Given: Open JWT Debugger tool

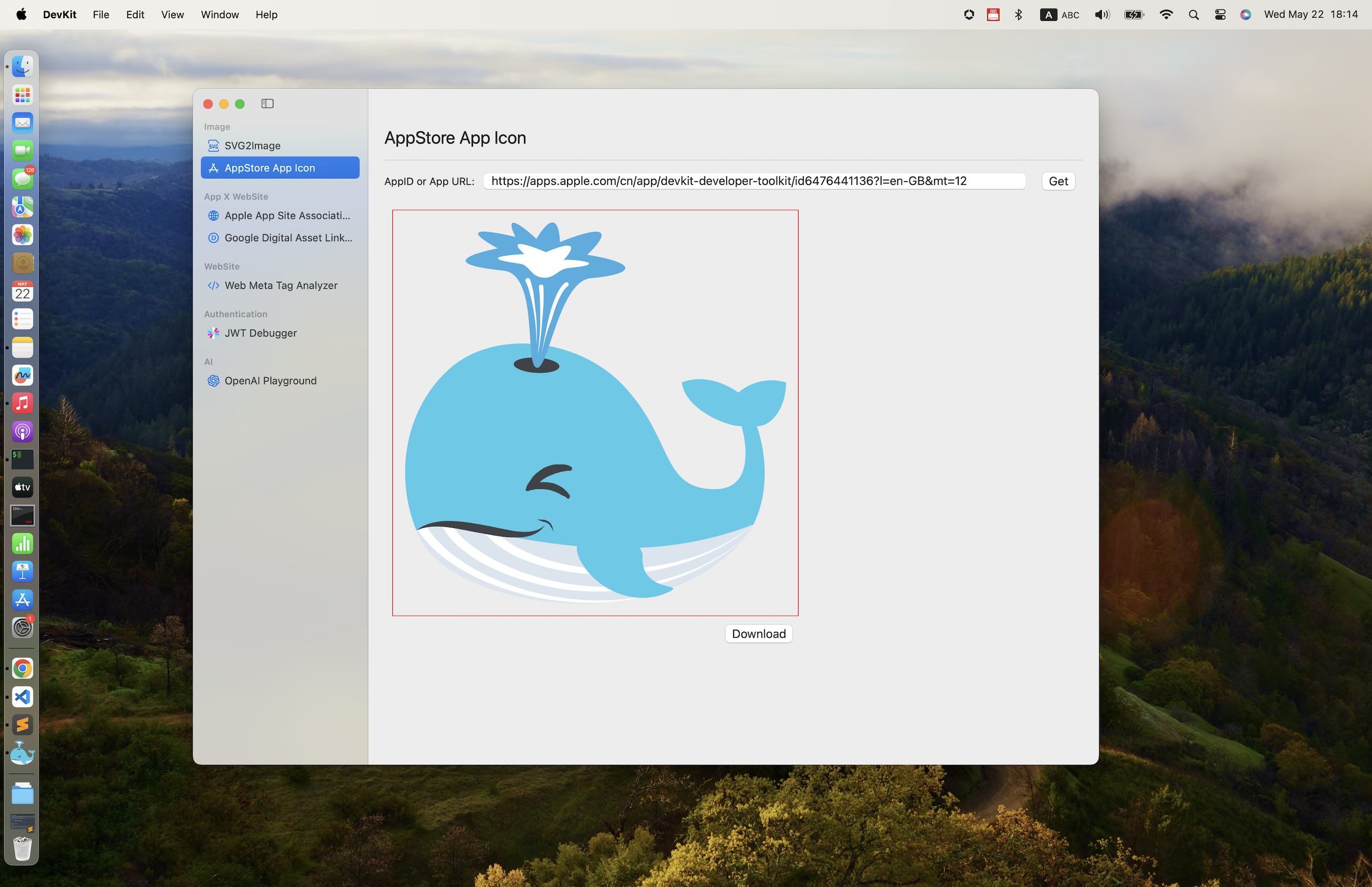Looking at the screenshot, I should pyautogui.click(x=280, y=333).
